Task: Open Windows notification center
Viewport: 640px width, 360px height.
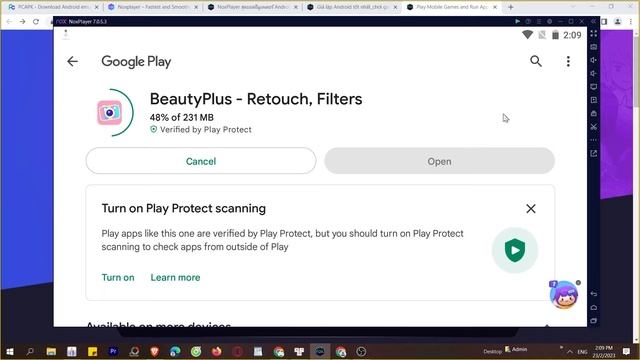Action: point(627,351)
